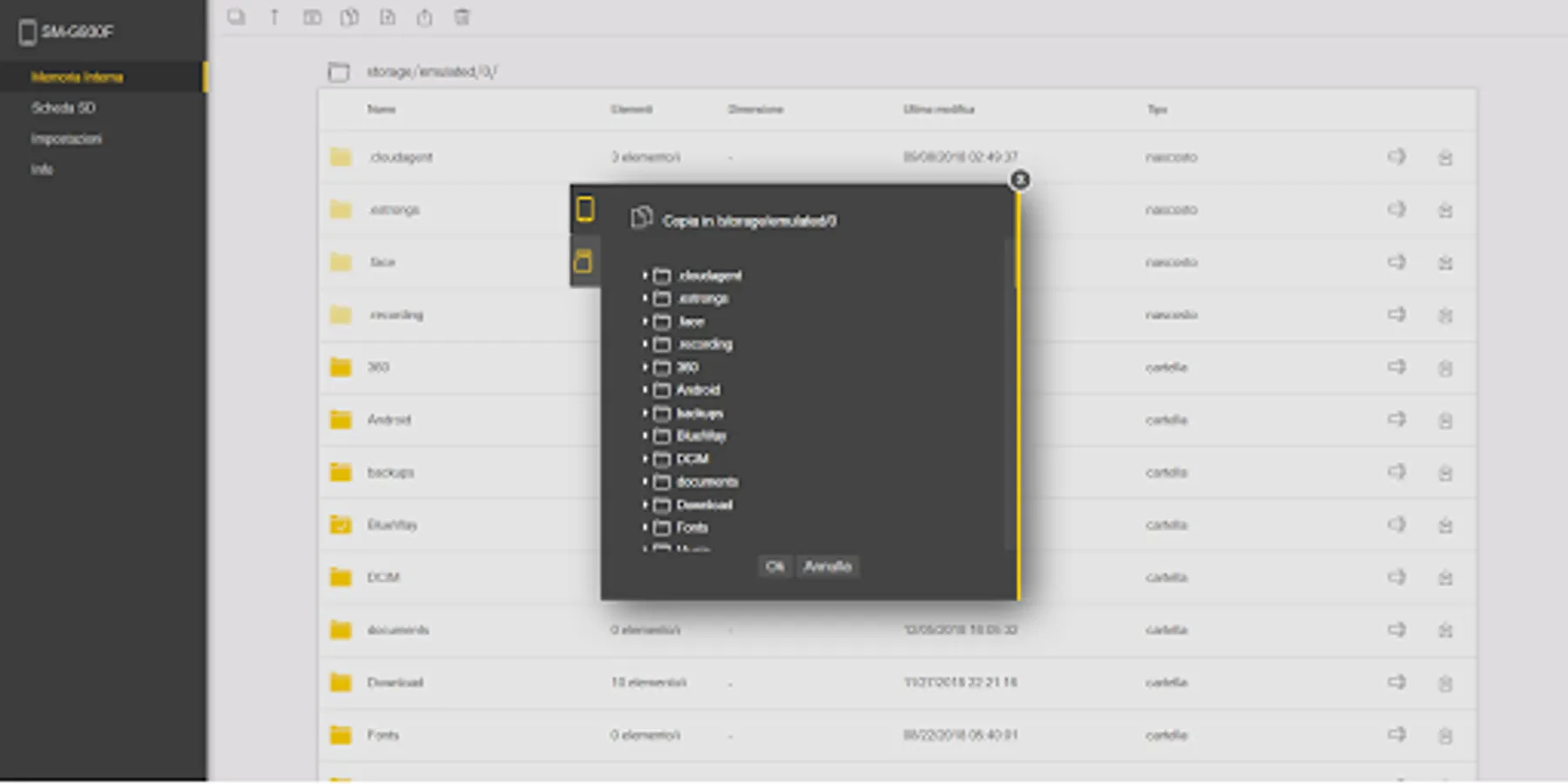Viewport: 1568px width, 784px height.
Task: Open the Fonts folder in file list
Action: [x=382, y=735]
